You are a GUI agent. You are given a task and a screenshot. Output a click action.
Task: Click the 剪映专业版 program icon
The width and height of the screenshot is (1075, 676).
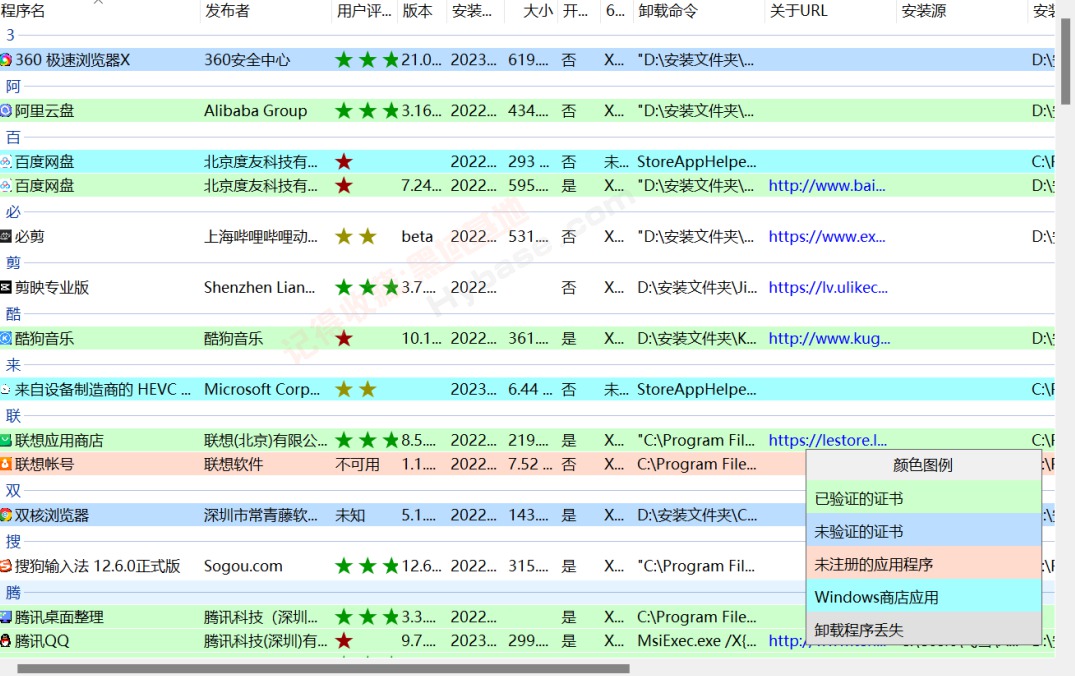pyautogui.click(x=5, y=287)
